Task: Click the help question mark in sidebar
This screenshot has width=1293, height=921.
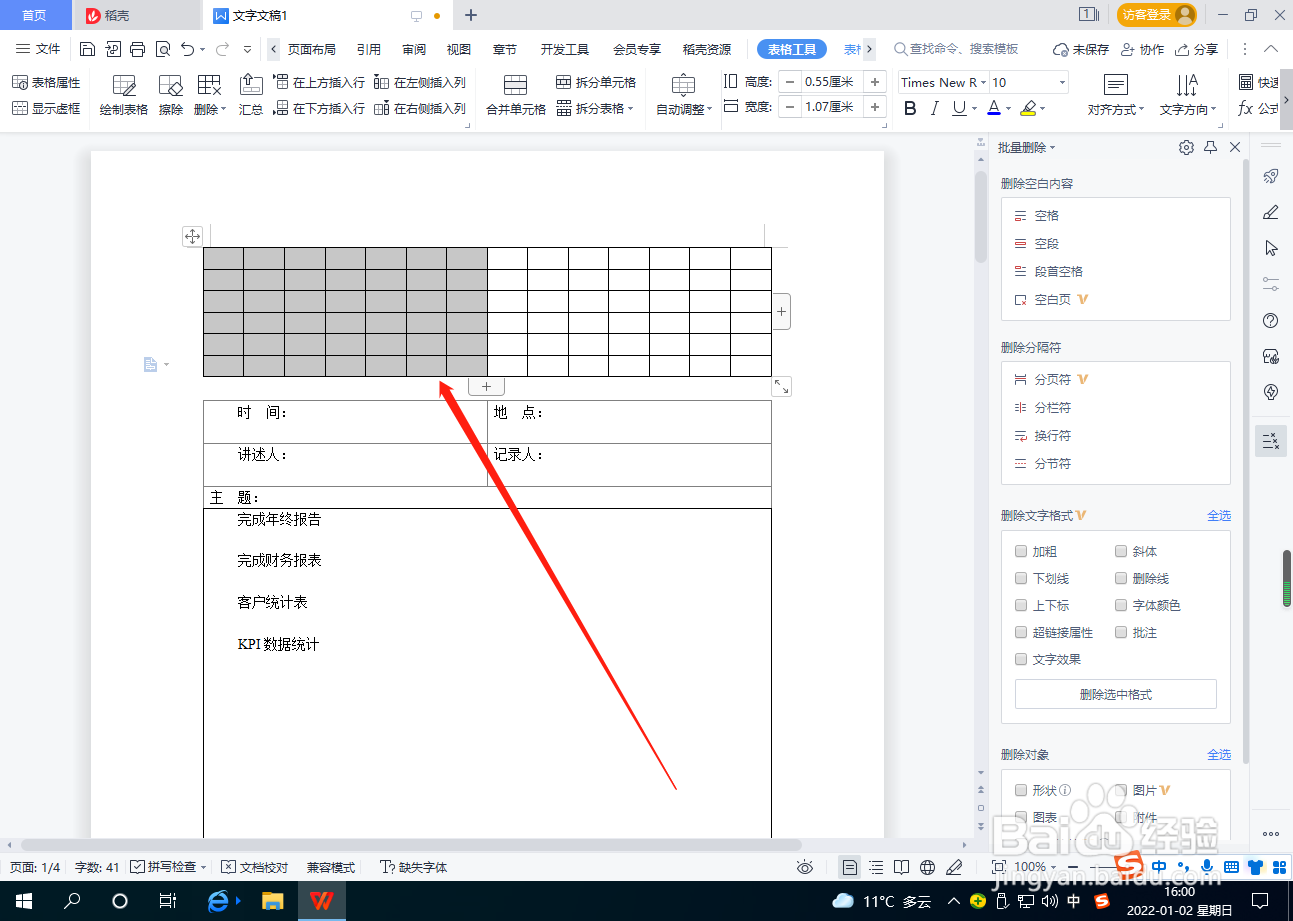Action: click(x=1271, y=320)
